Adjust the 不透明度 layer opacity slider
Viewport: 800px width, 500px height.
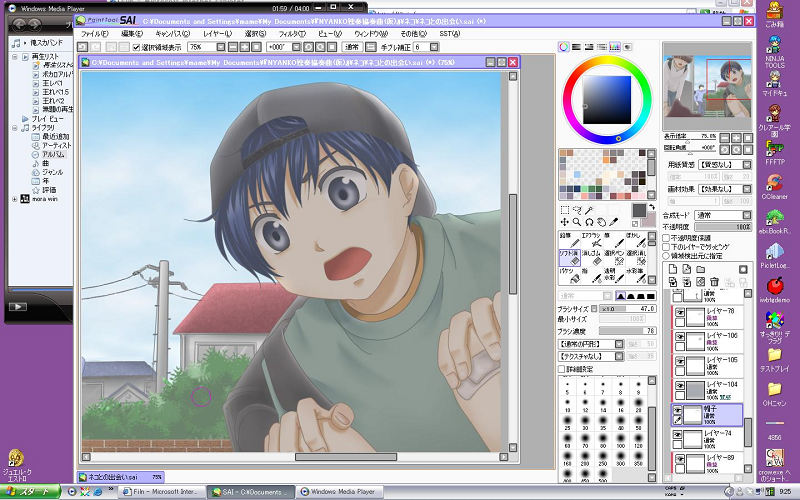pos(723,227)
